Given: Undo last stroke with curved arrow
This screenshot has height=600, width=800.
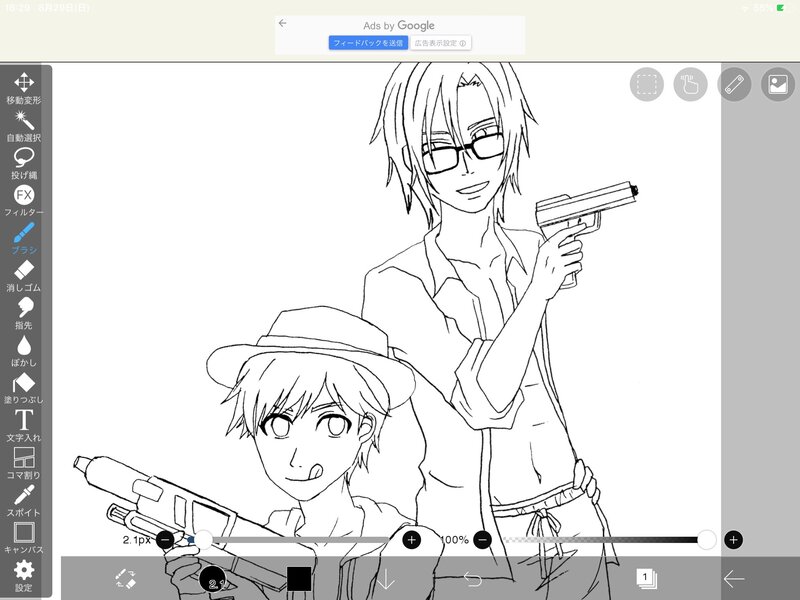Looking at the screenshot, I should [x=472, y=579].
